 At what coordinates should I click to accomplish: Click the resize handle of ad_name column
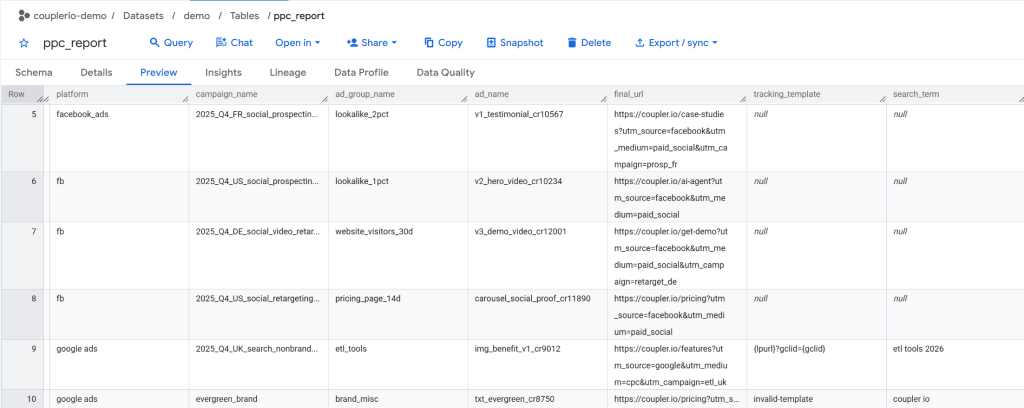pos(603,99)
